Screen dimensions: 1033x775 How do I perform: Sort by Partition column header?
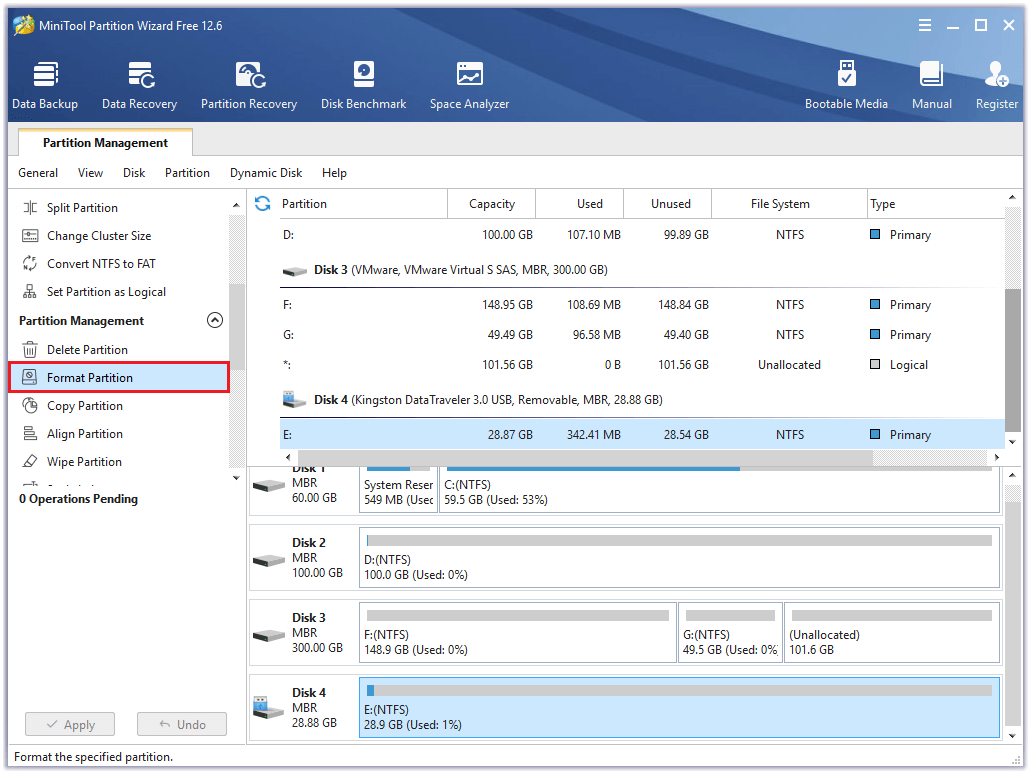[x=362, y=204]
